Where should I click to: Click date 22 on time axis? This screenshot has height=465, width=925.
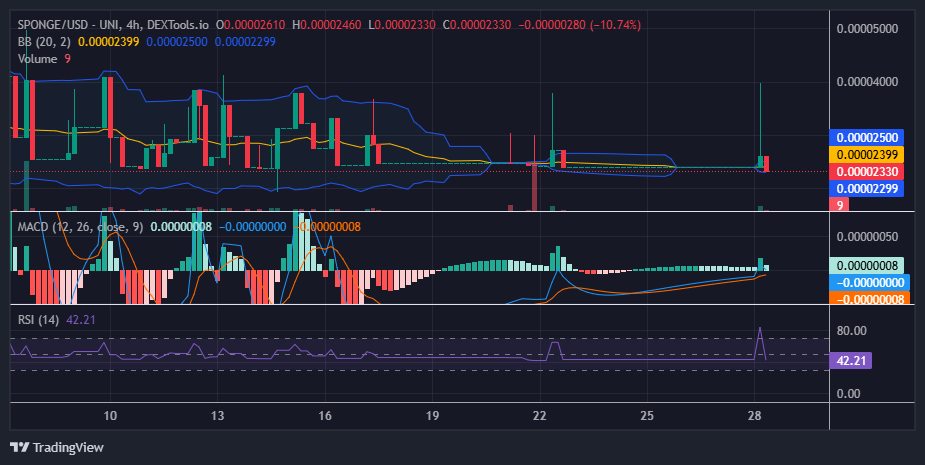(x=539, y=415)
